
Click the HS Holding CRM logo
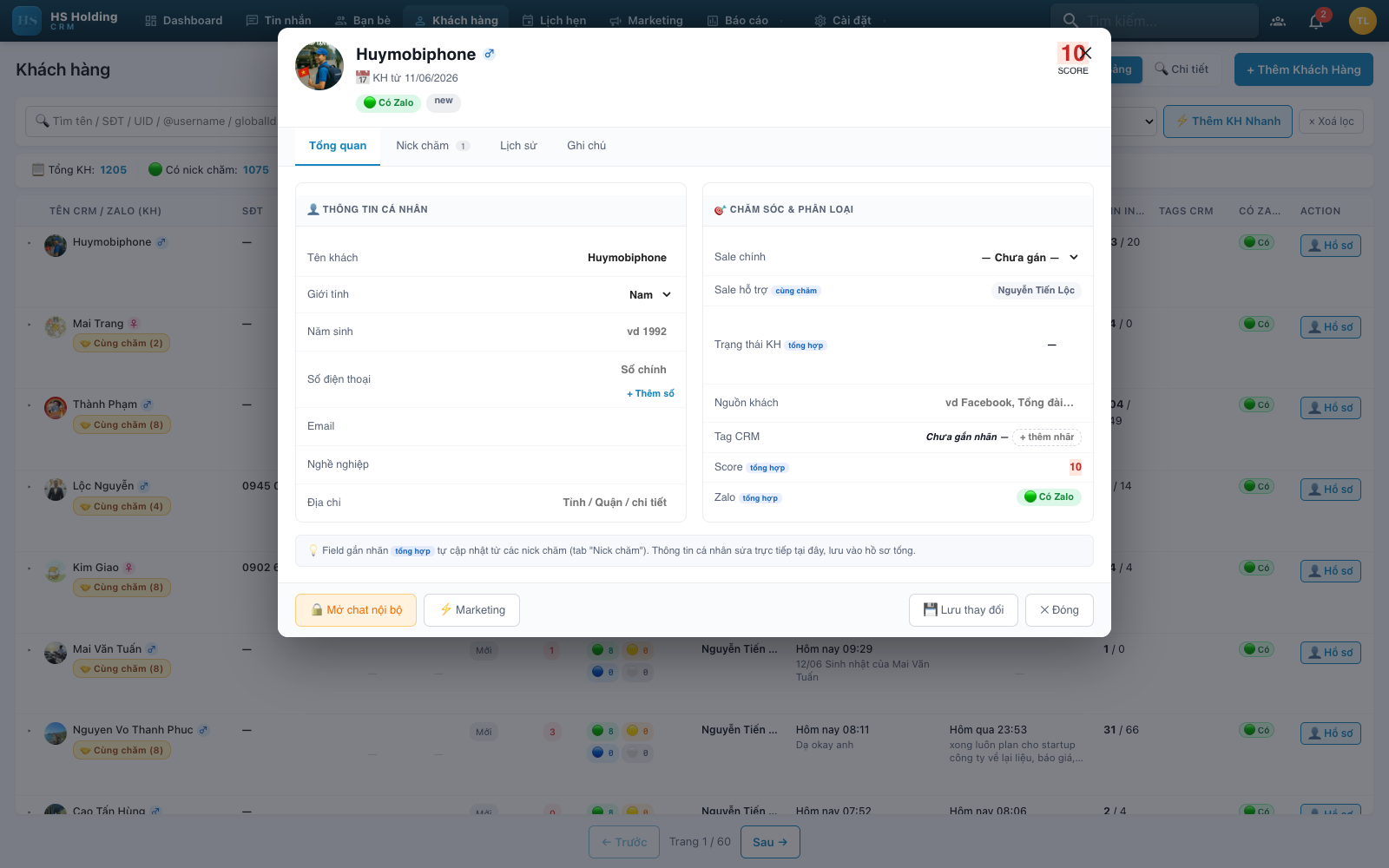(x=28, y=21)
